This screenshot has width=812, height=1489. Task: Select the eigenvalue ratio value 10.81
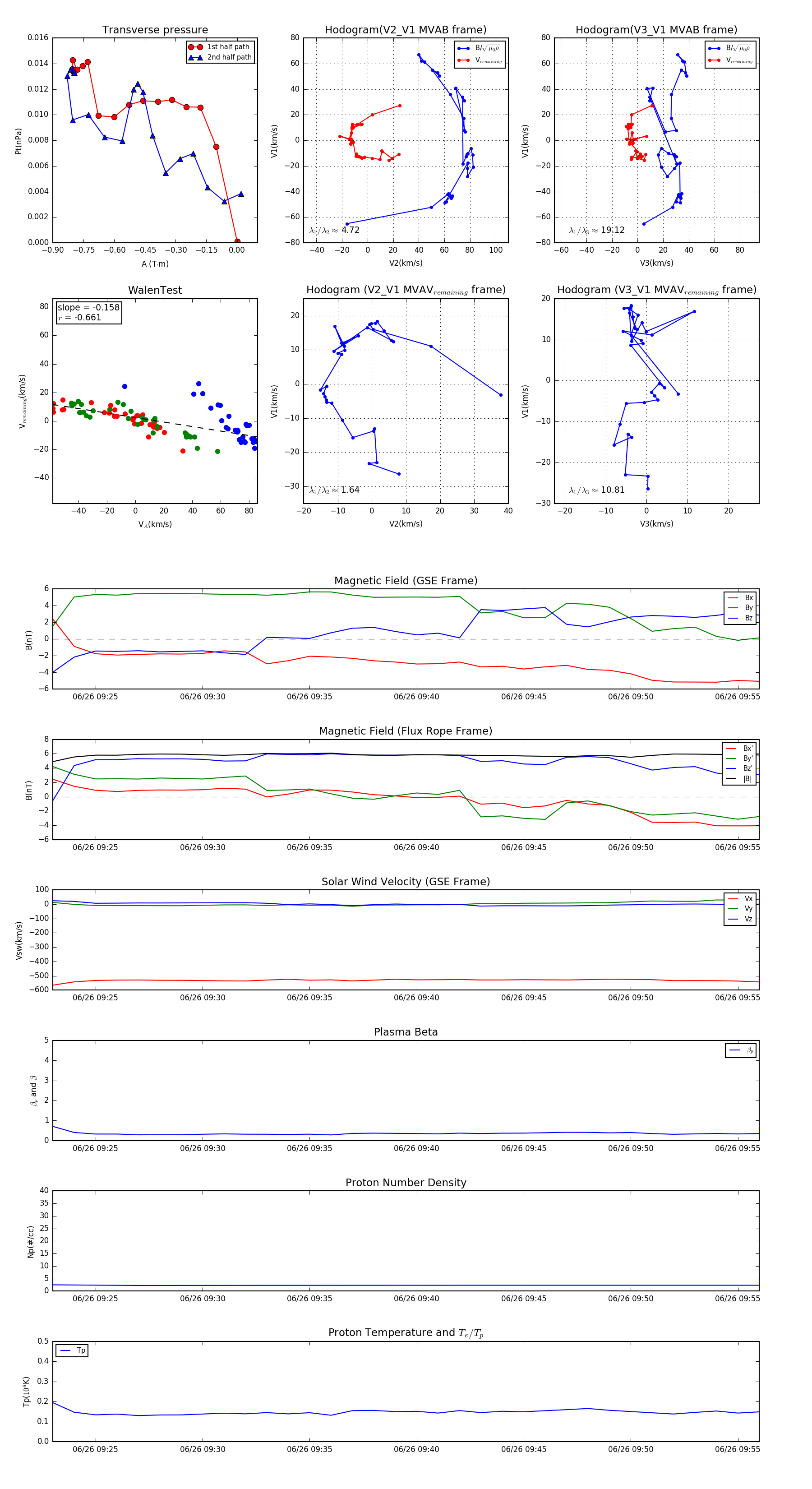613,490
